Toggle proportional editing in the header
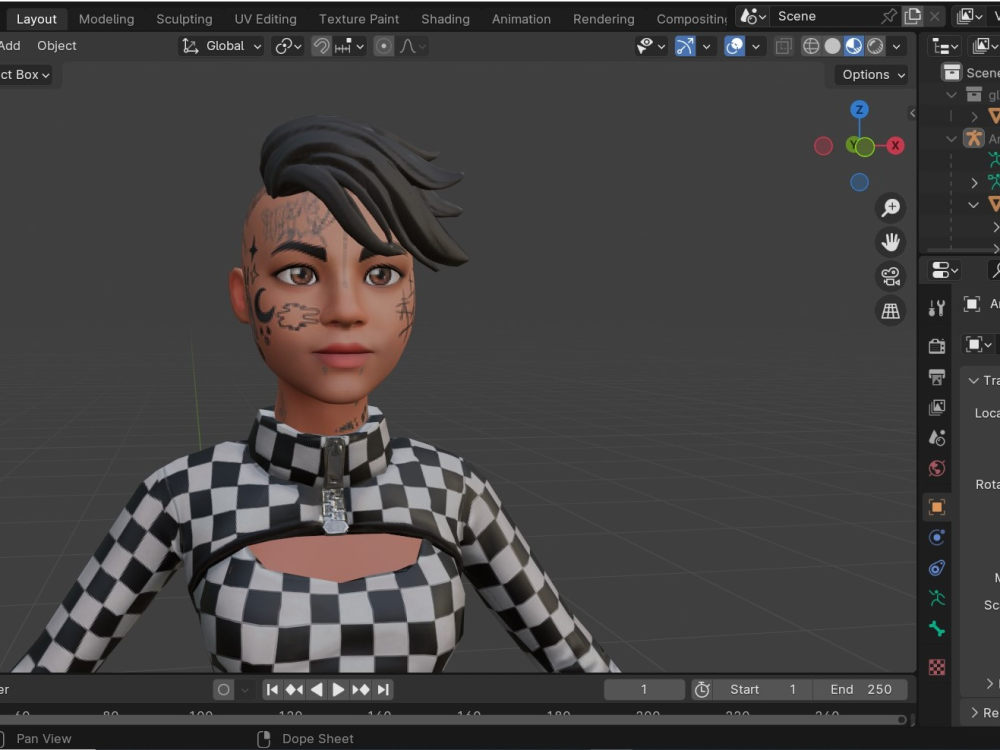 coord(383,46)
